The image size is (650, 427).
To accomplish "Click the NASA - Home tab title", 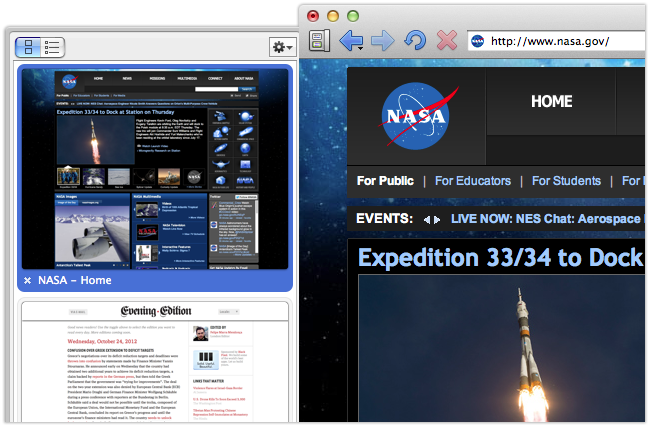I will coord(75,280).
